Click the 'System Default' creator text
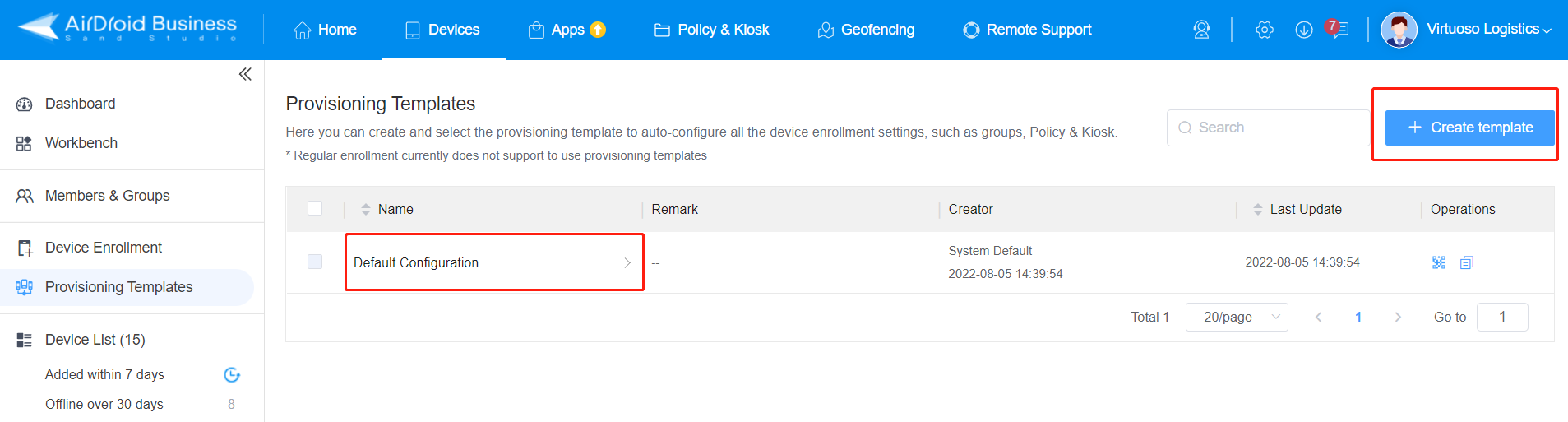 pos(990,251)
